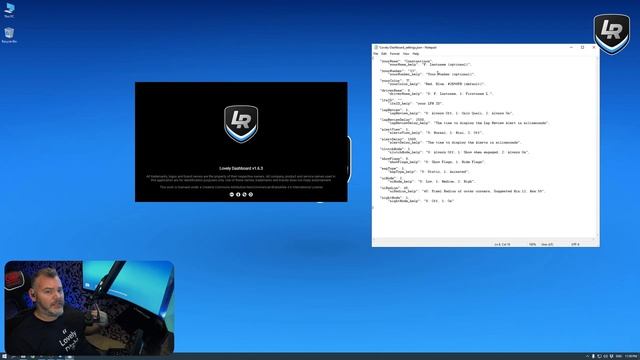Click the "lfmID_help" line in Notepad
The height and width of the screenshot is (360, 640).
point(416,103)
